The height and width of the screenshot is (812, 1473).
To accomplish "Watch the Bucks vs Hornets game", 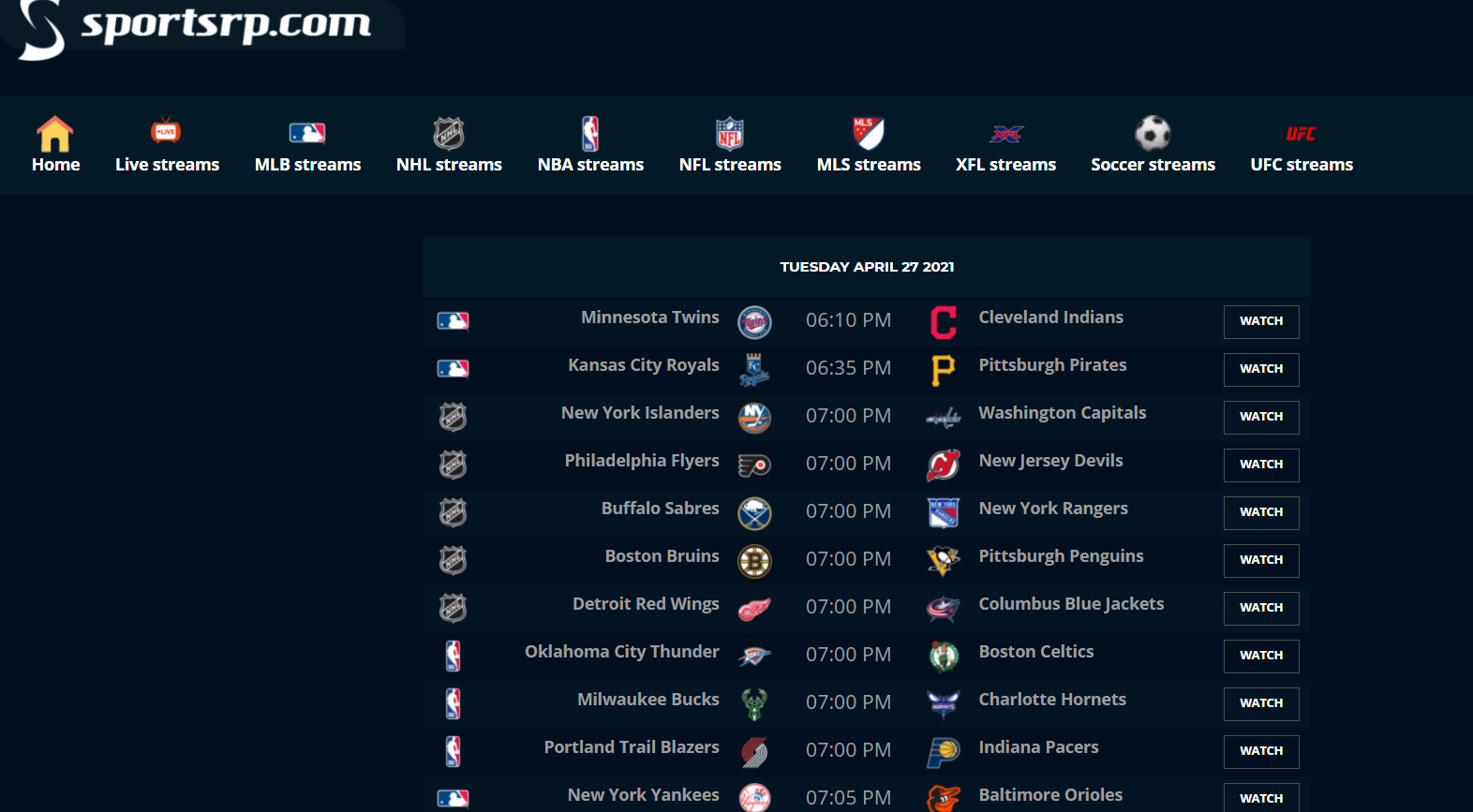I will click(1261, 703).
